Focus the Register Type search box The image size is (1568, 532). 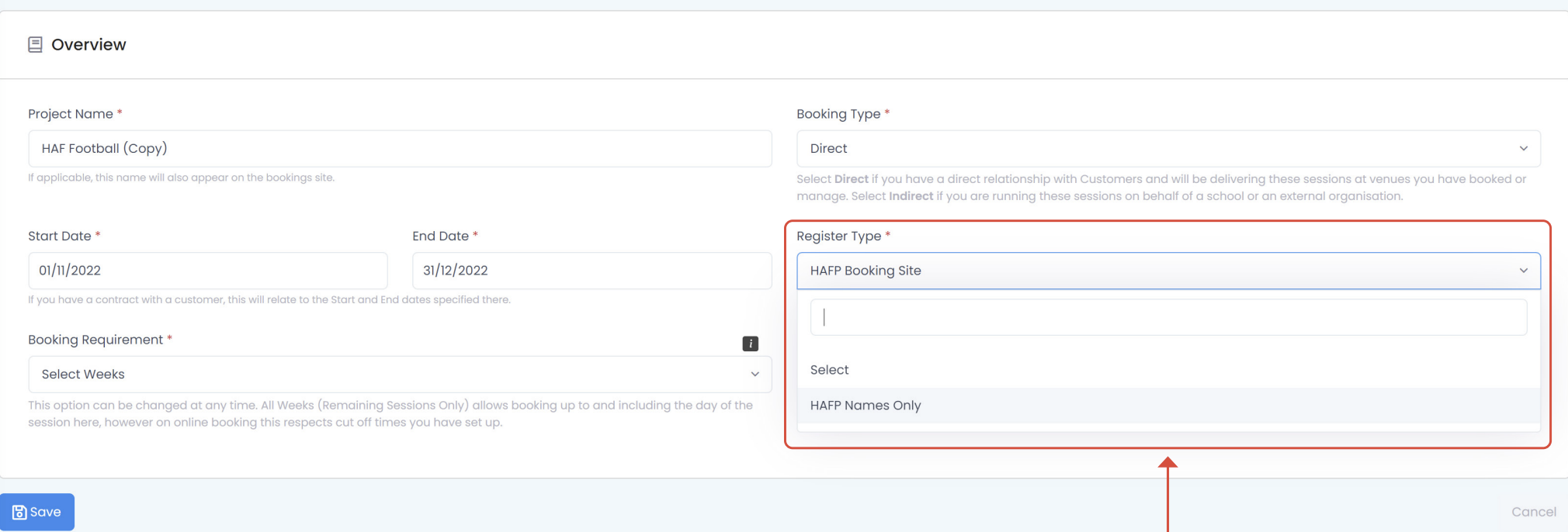1168,317
